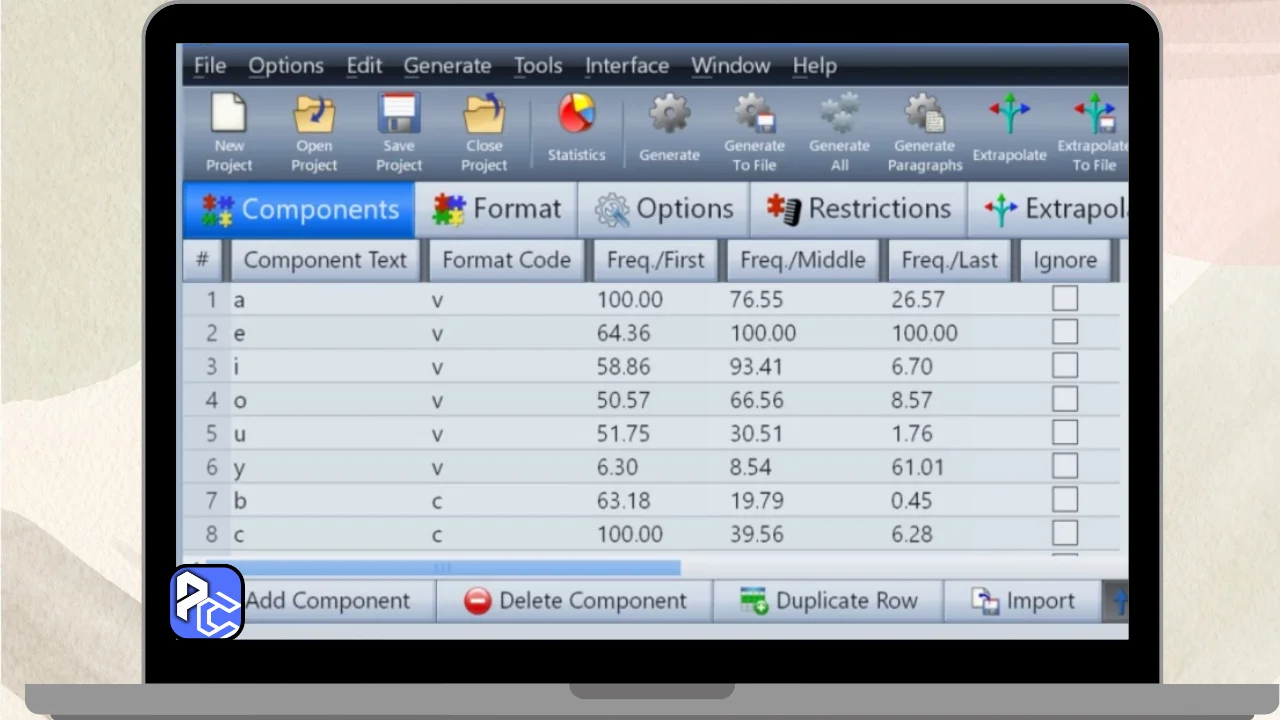Click the Freq./Middle value 19.79
Viewport: 1280px width, 720px height.
tap(756, 500)
